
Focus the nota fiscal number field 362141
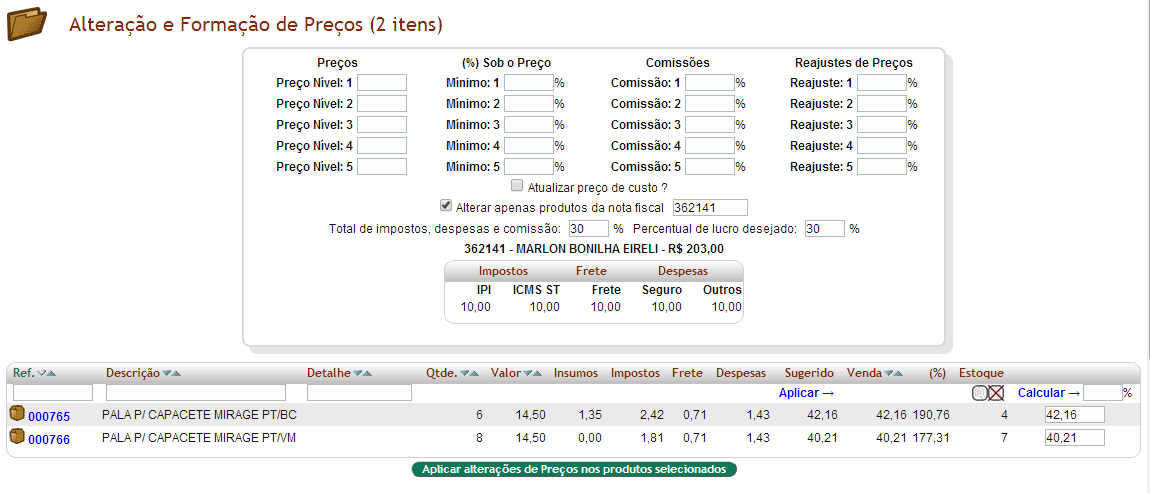click(x=709, y=207)
